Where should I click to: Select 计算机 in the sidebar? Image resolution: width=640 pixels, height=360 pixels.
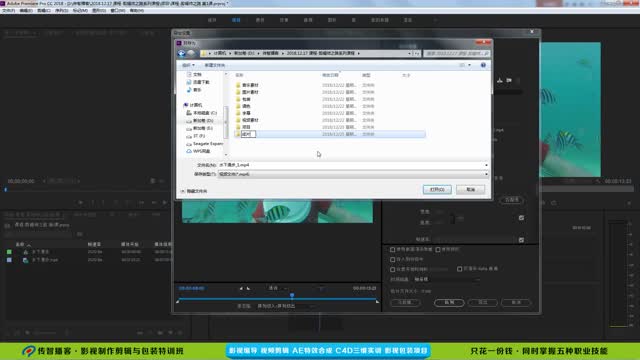click(x=193, y=105)
